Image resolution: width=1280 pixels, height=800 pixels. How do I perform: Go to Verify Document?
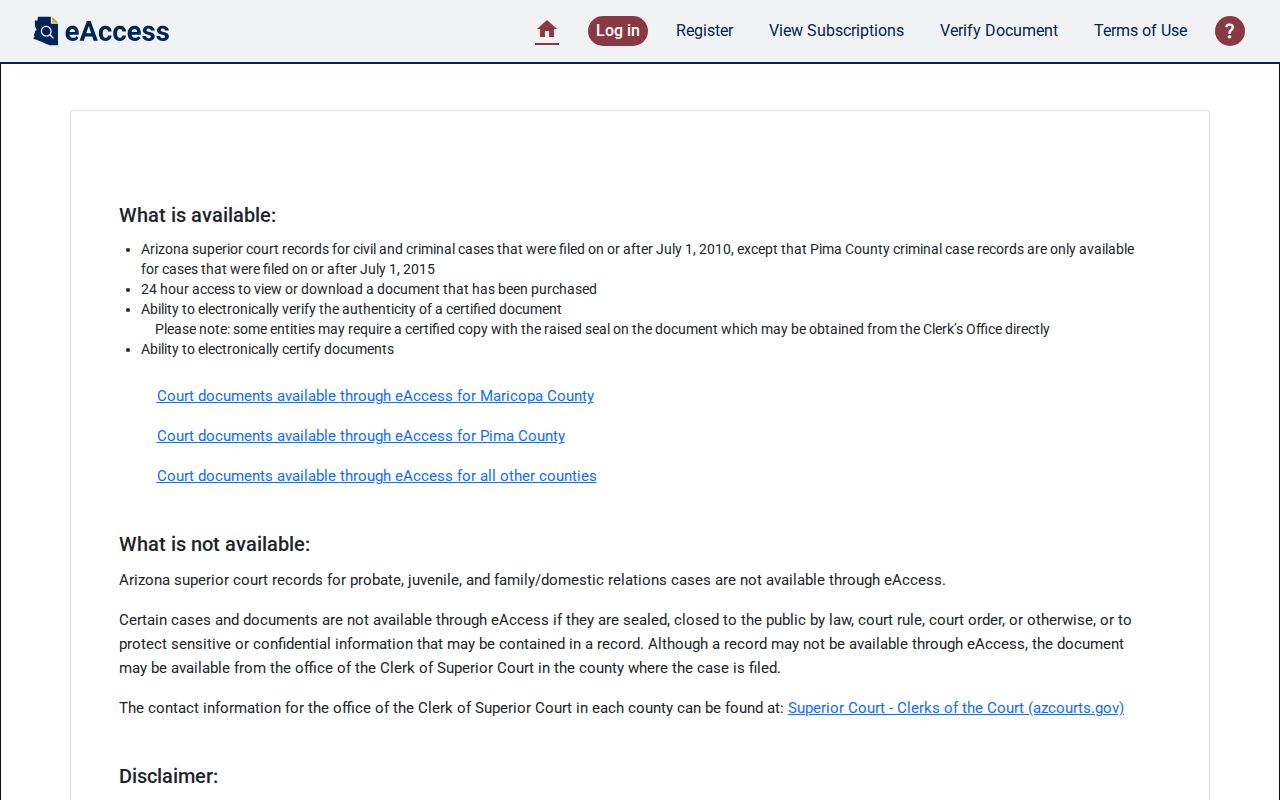[x=999, y=31]
